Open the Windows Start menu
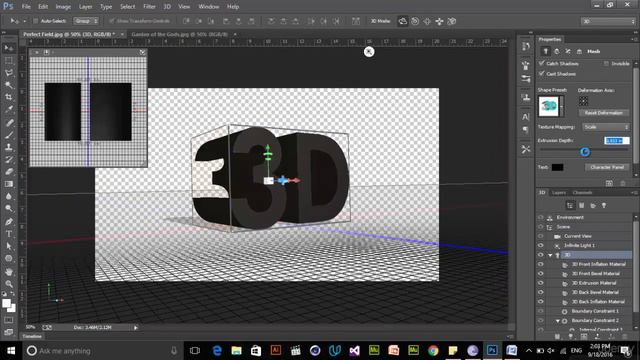The width and height of the screenshot is (640, 360). tap(11, 351)
